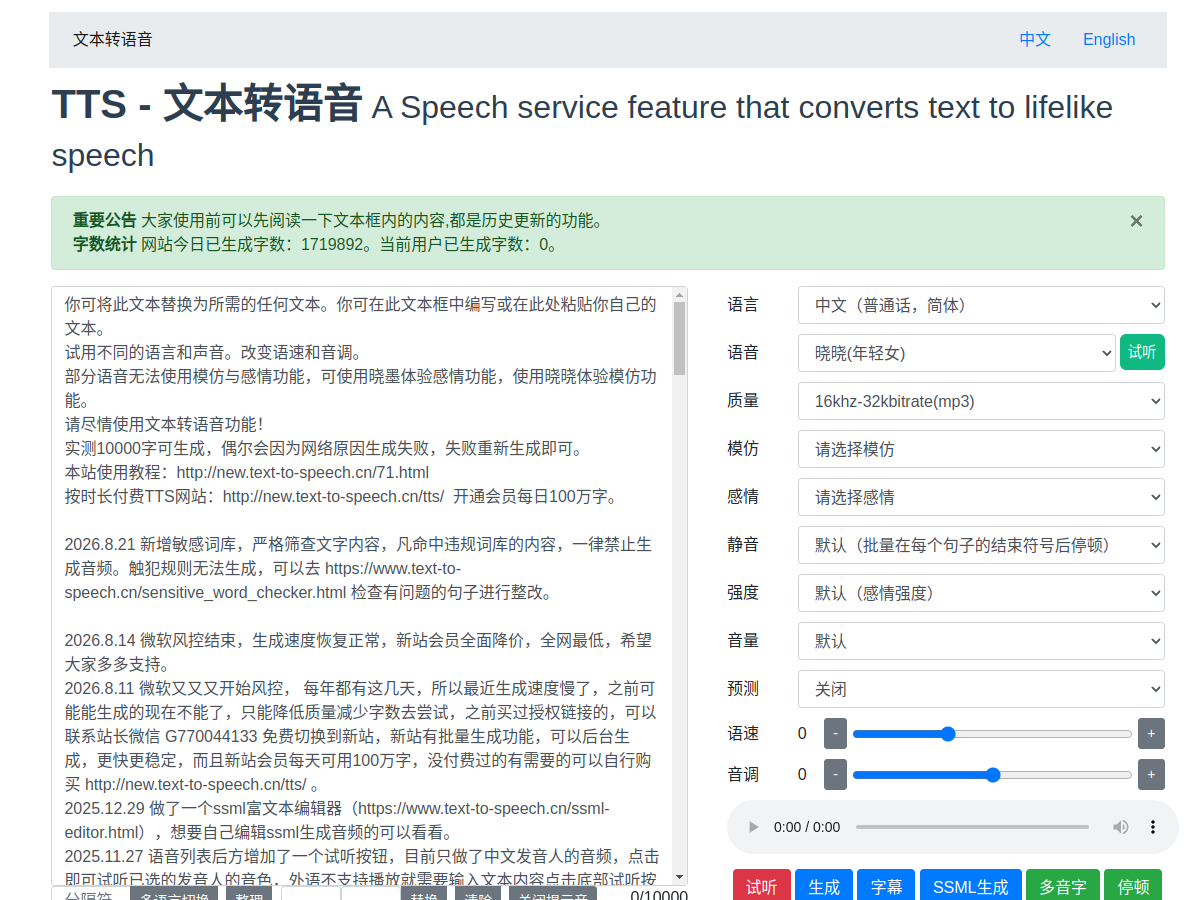
Task: Click the 字数统计 label in banner
Action: tap(104, 243)
